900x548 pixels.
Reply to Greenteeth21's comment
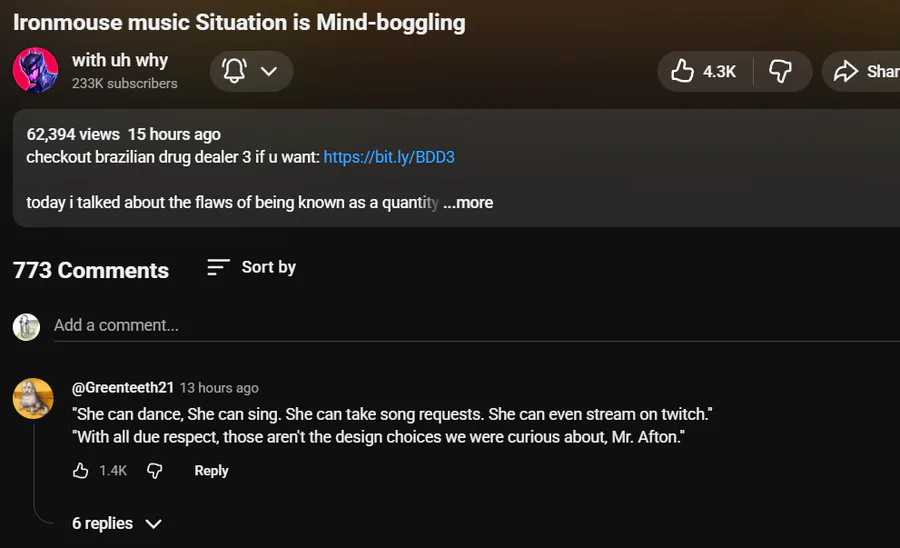211,470
